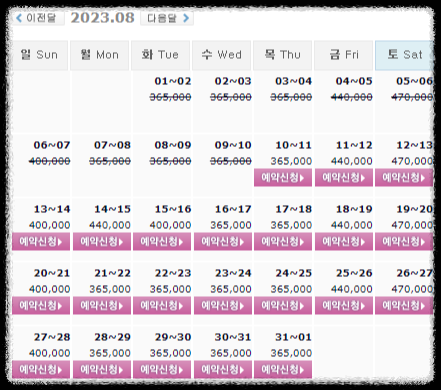Go to next month (다음달)

click(167, 18)
